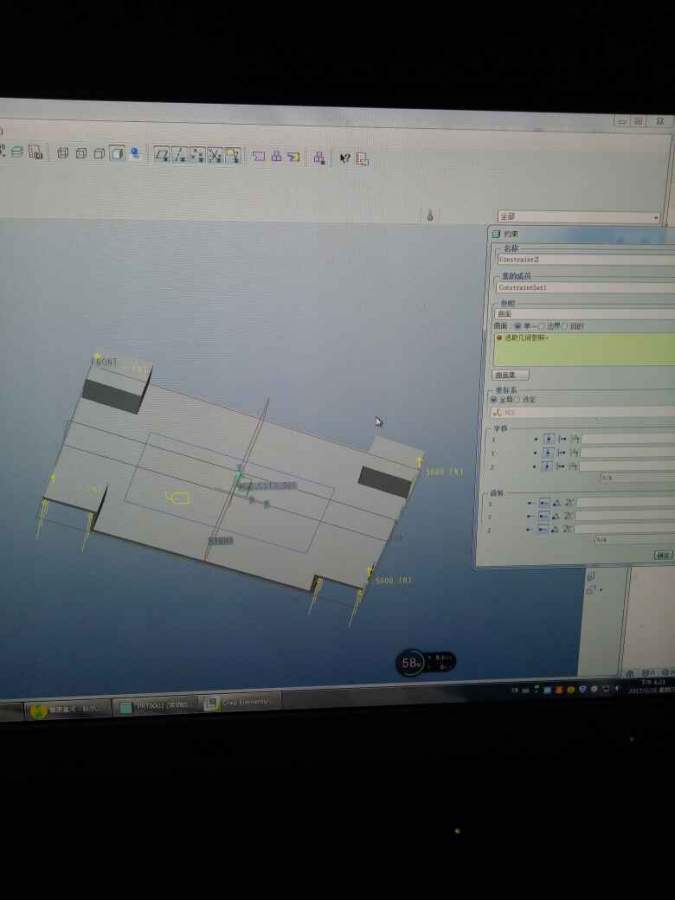Set X rotation to function of coordinates
Viewport: 675px width, 900px height.
[x=569, y=503]
